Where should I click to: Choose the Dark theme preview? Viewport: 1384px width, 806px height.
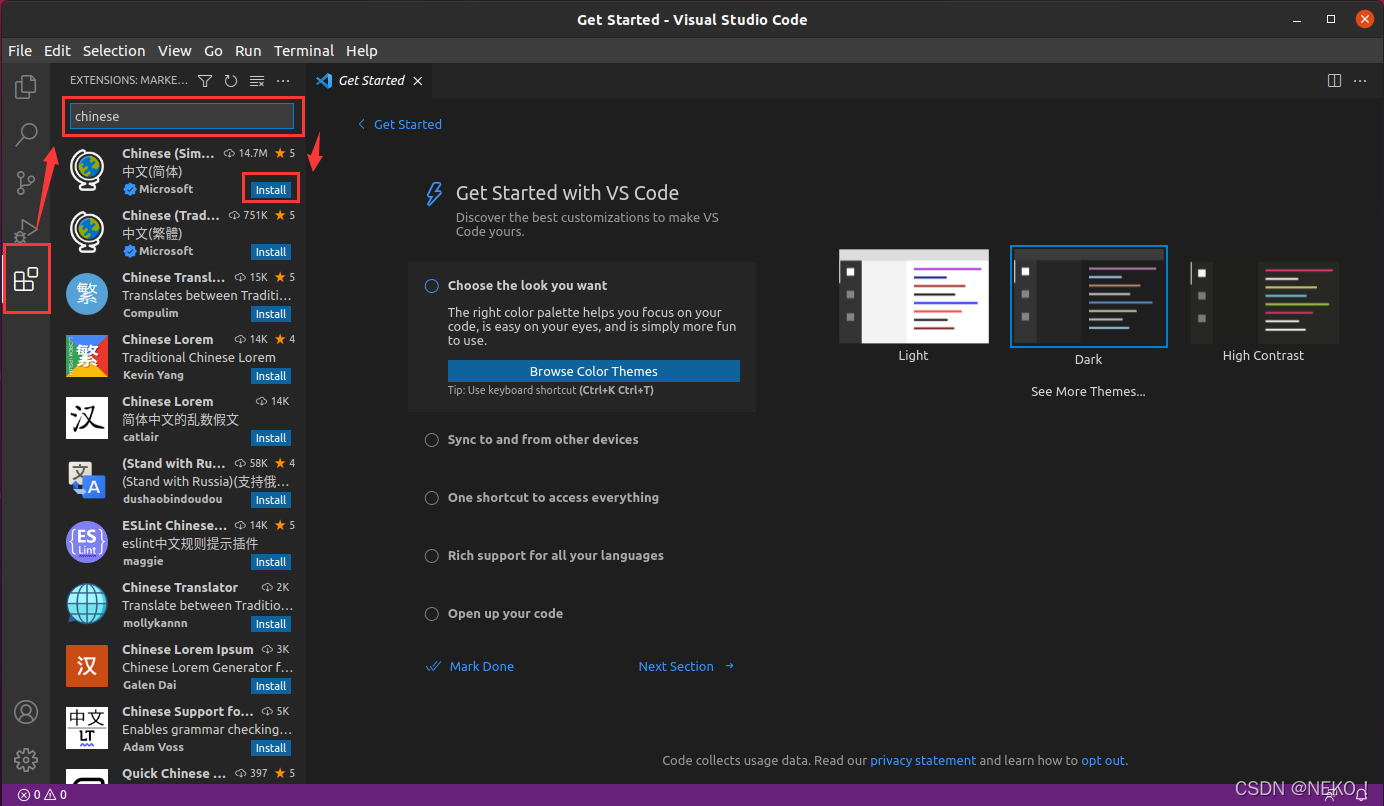coord(1088,297)
